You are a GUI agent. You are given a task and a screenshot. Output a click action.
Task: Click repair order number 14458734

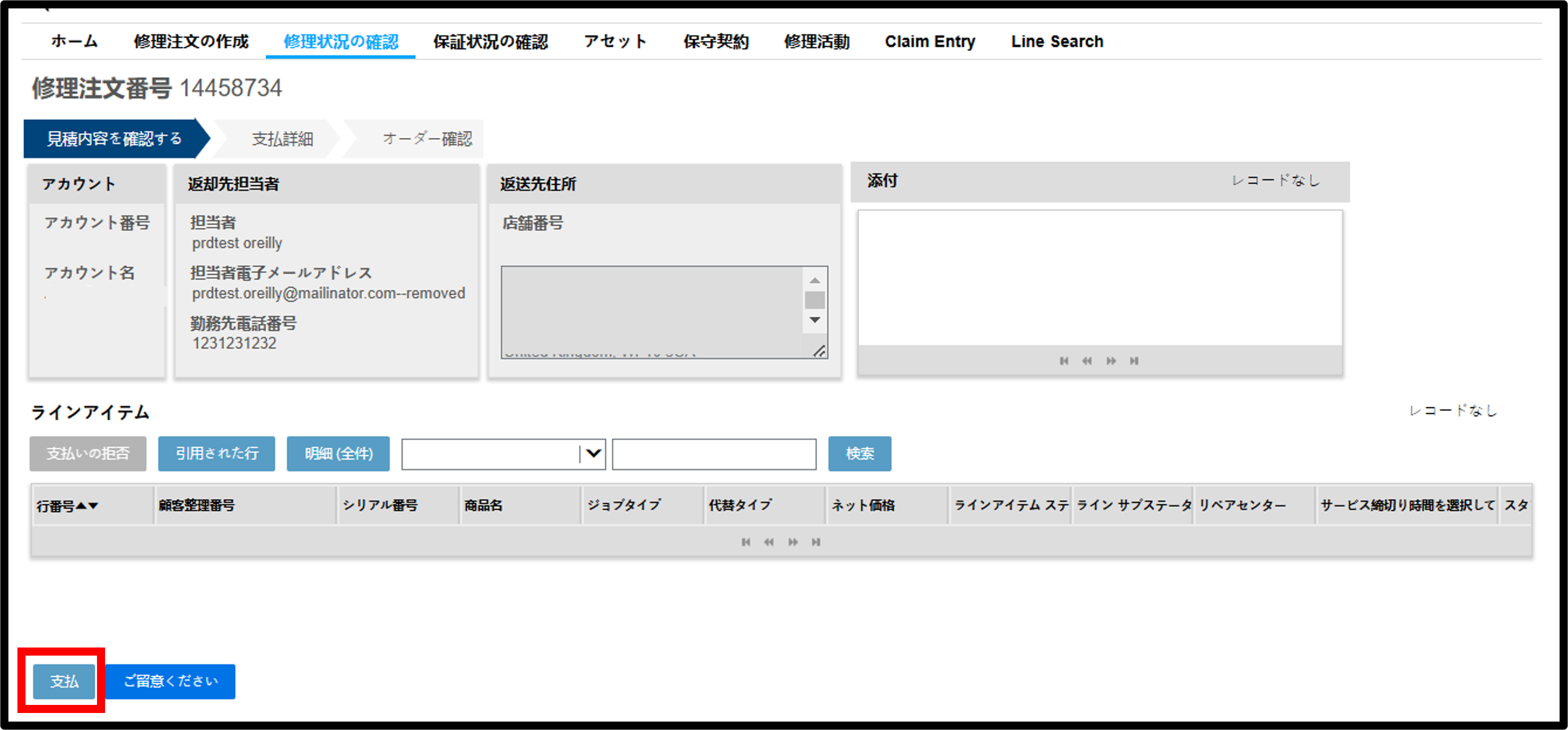[231, 88]
